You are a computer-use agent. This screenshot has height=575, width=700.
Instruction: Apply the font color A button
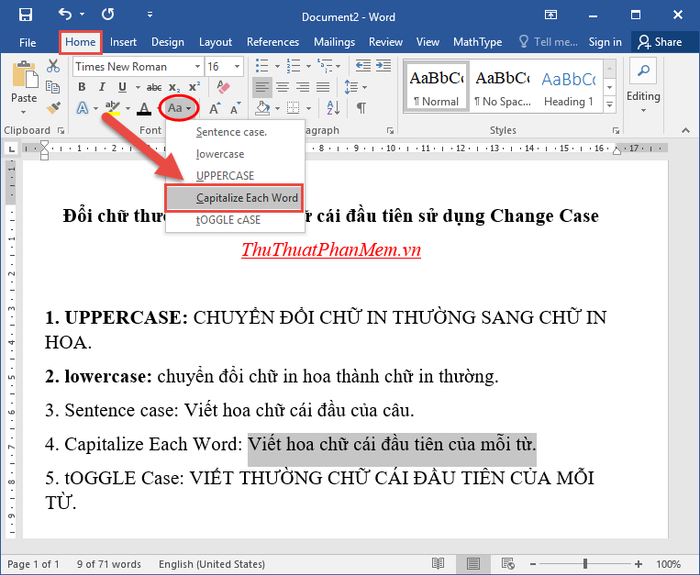[144, 108]
